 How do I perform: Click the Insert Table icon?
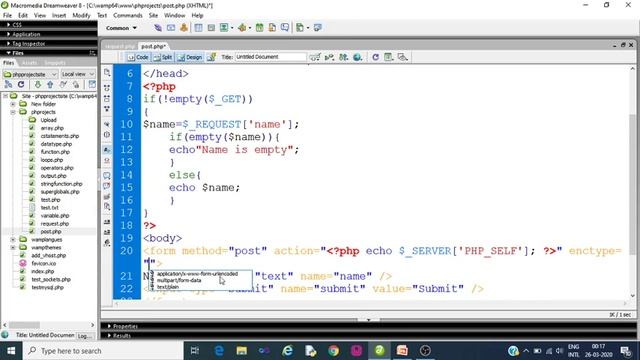coord(198,28)
